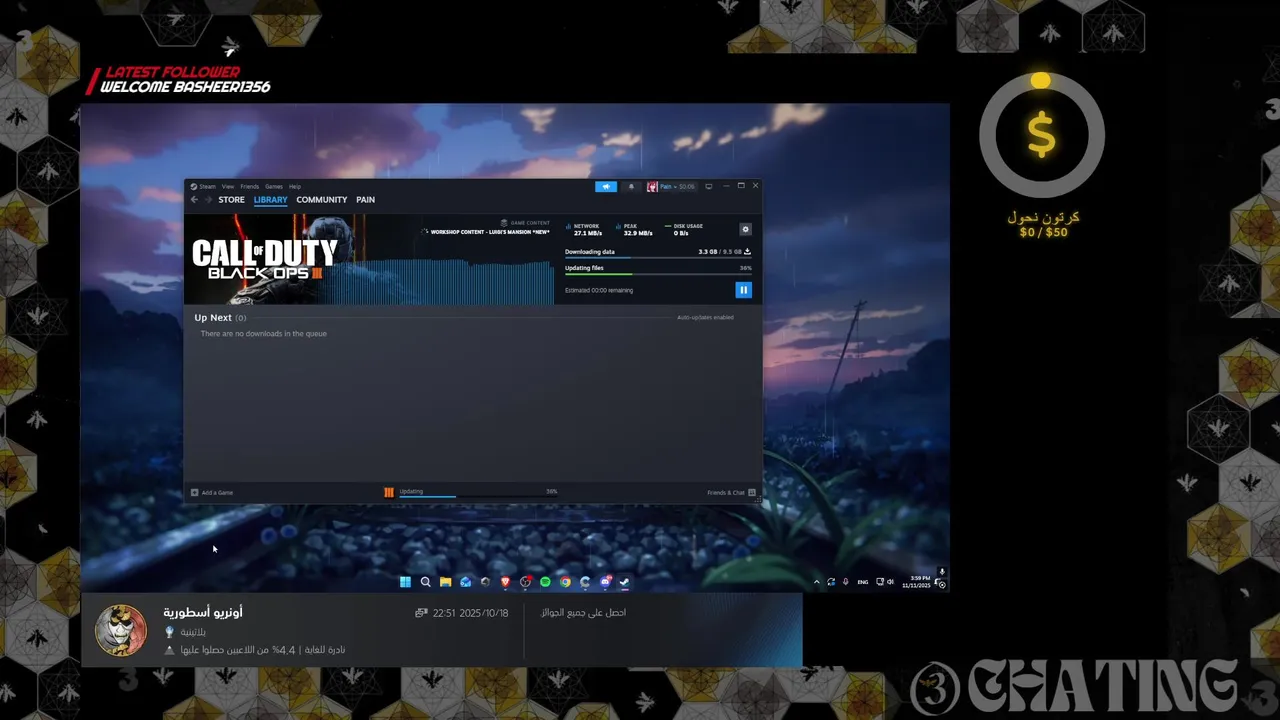Open the COMMUNITY tab
Image resolution: width=1280 pixels, height=720 pixels.
(x=321, y=200)
